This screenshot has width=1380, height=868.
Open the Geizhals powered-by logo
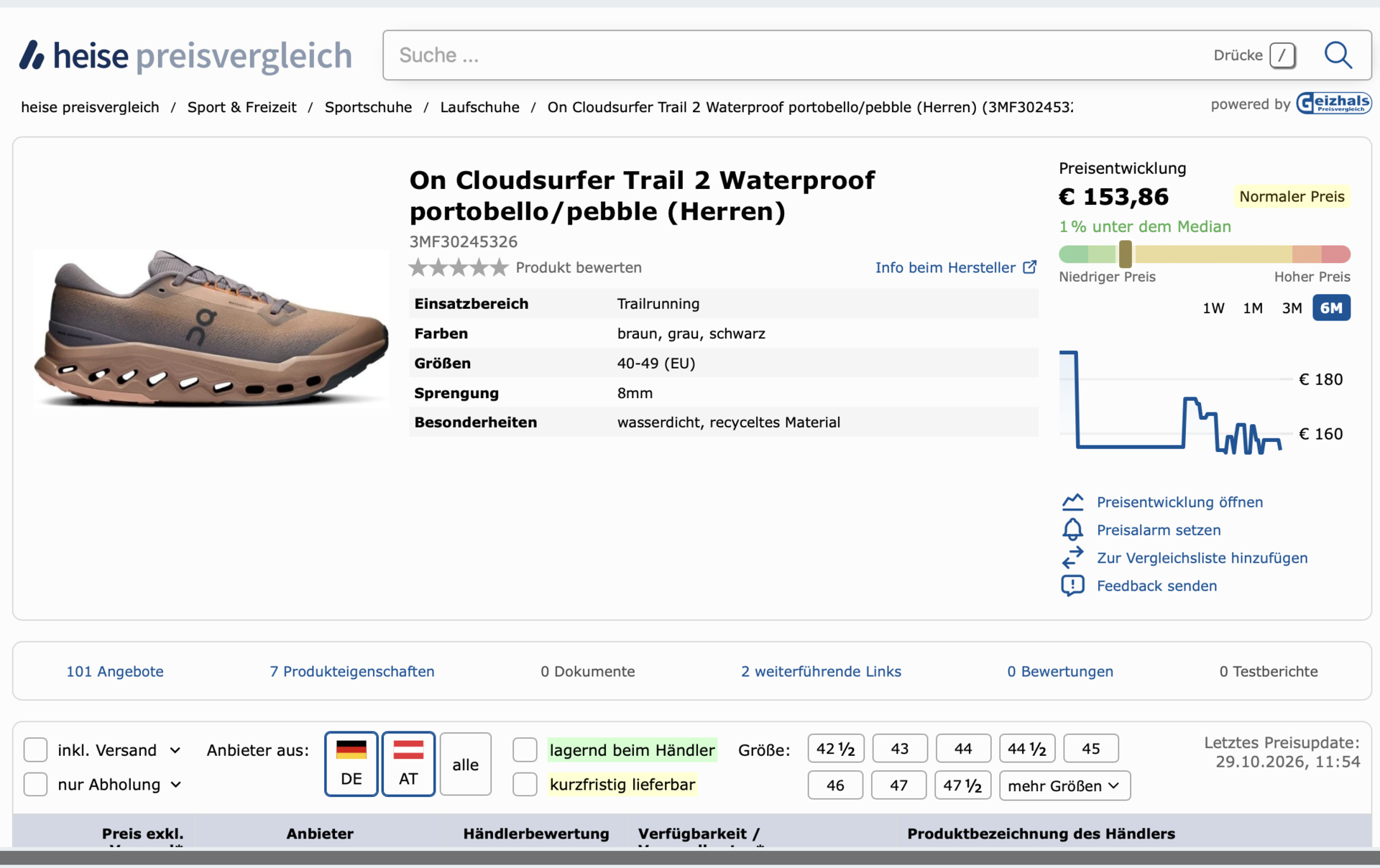pyautogui.click(x=1333, y=103)
